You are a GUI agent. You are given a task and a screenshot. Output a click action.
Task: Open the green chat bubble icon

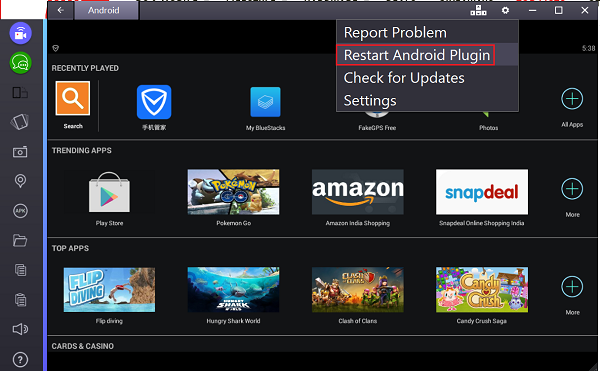tap(21, 63)
